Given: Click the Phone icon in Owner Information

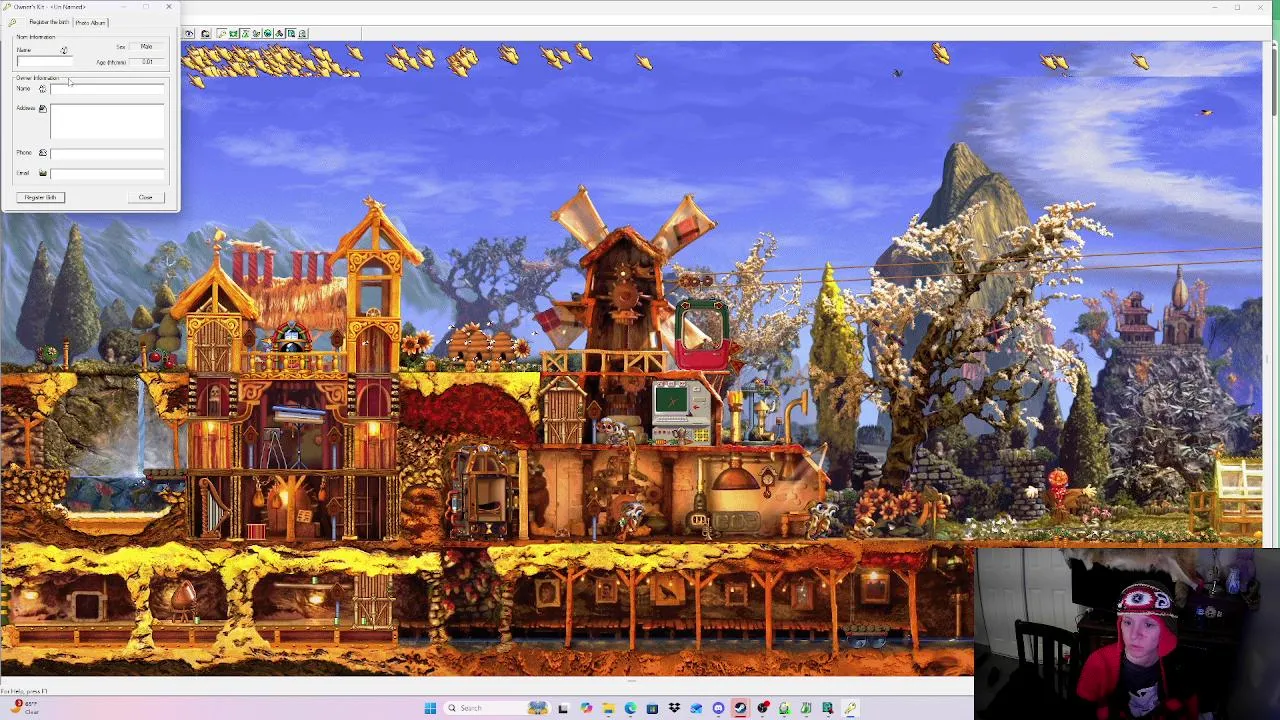Looking at the screenshot, I should coord(42,153).
